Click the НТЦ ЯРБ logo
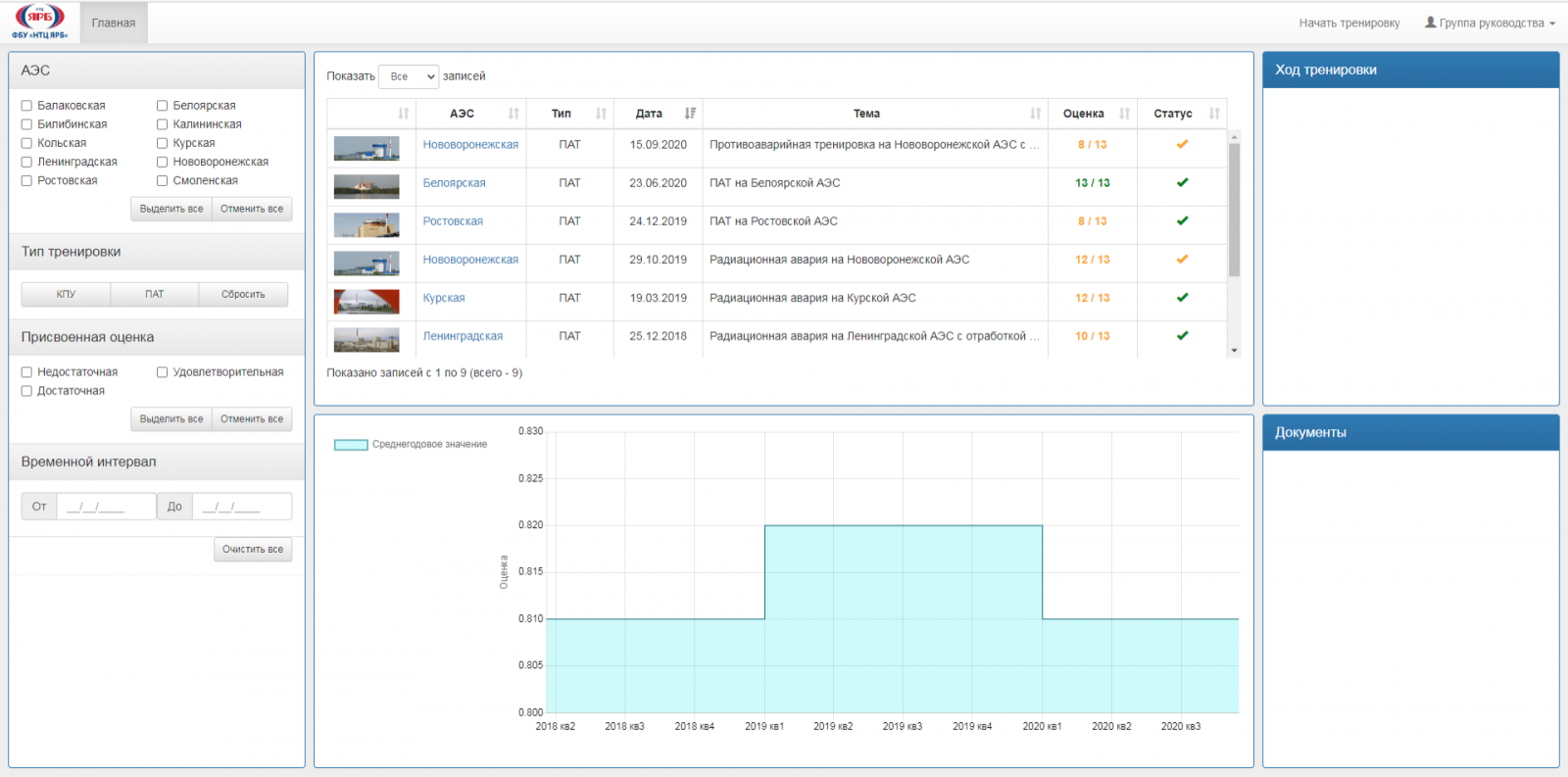The height and width of the screenshot is (777, 1568). (40, 22)
